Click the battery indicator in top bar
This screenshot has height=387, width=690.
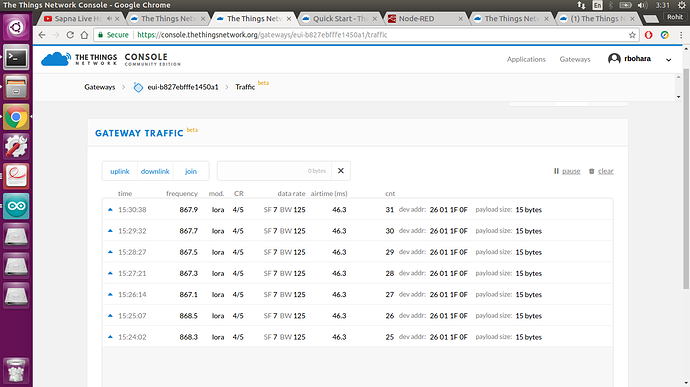625,5
